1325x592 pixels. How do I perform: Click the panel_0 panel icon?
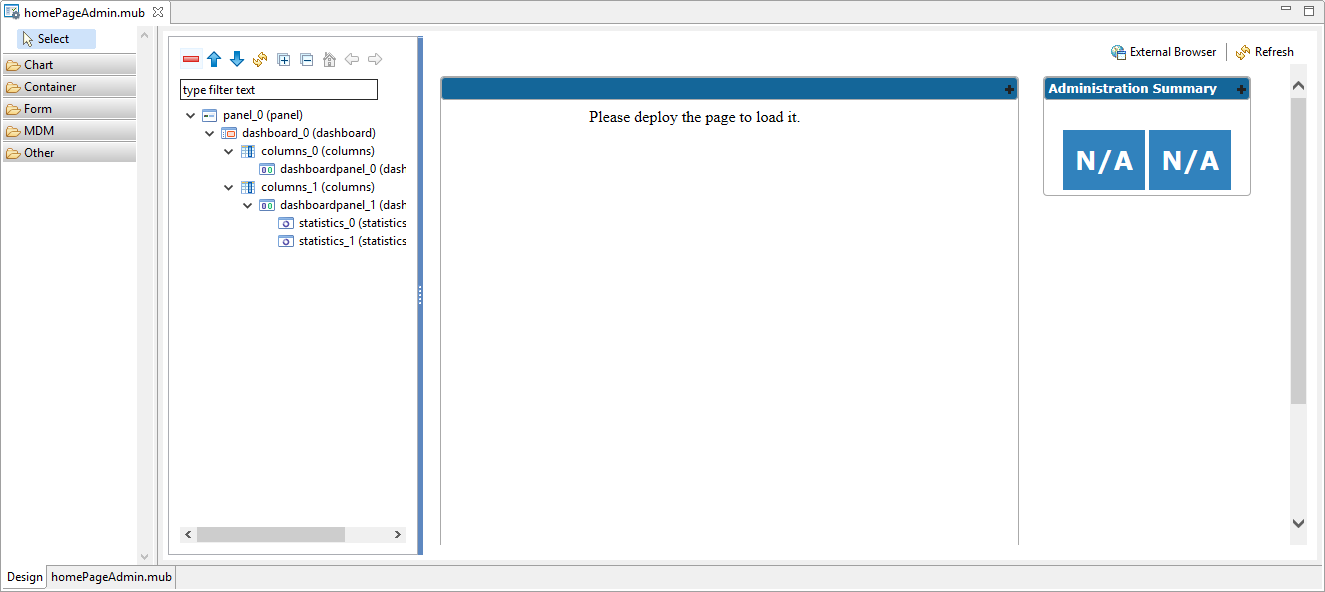point(210,115)
